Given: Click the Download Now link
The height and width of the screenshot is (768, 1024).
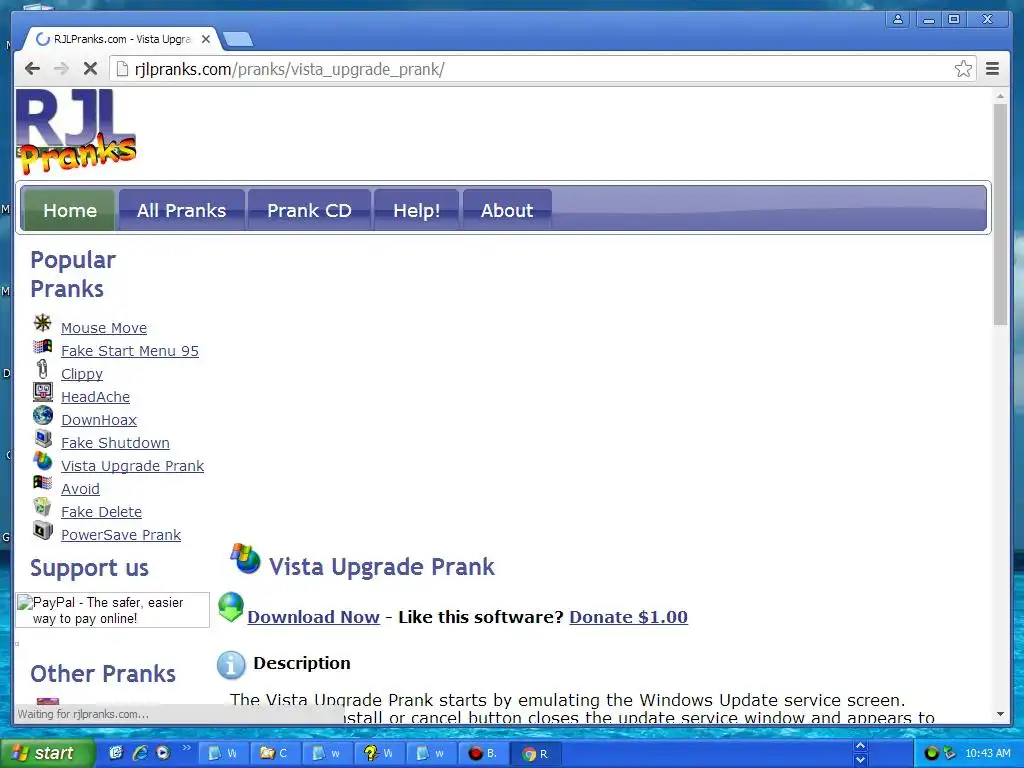Looking at the screenshot, I should [x=313, y=617].
